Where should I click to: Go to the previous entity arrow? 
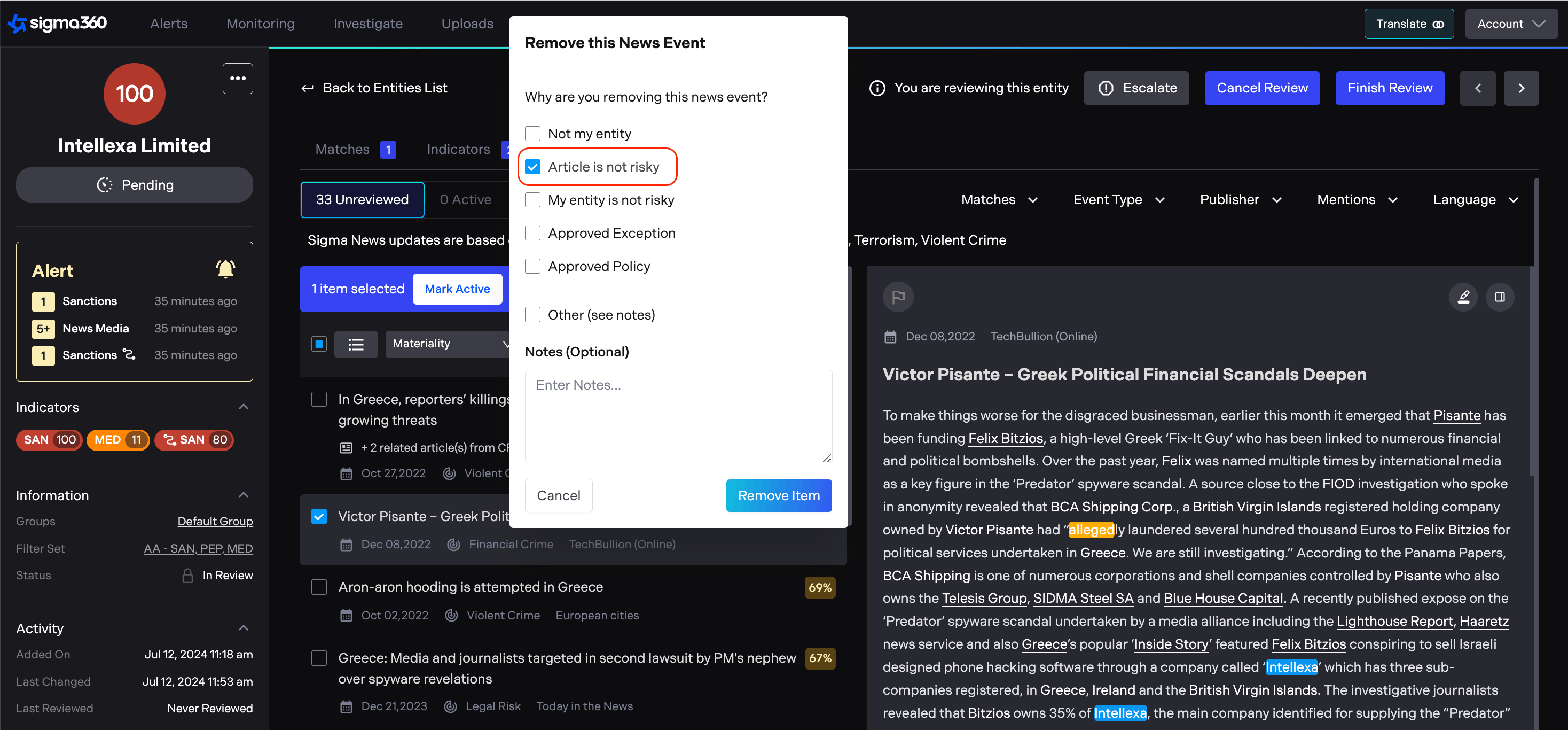(1477, 88)
